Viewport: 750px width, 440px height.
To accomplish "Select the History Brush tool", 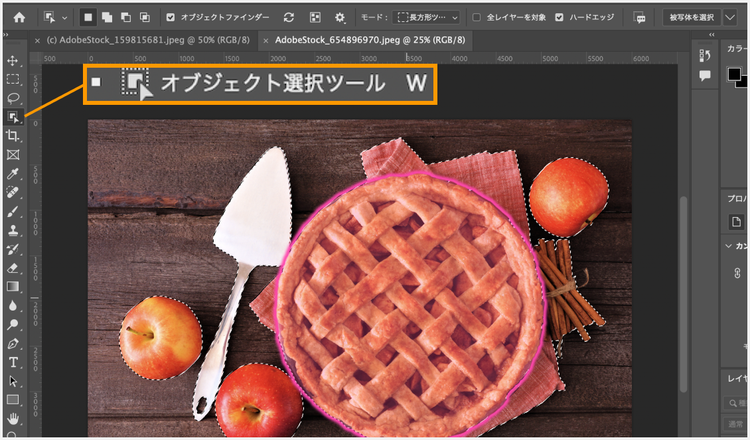I will pyautogui.click(x=13, y=249).
